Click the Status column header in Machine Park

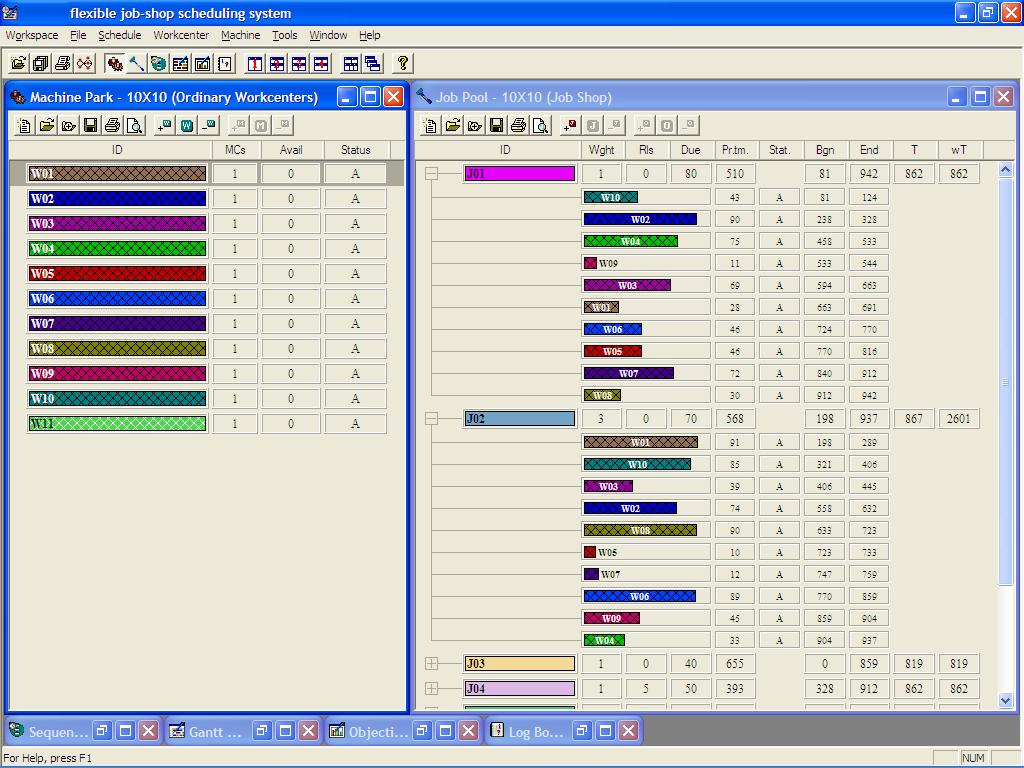(x=355, y=150)
